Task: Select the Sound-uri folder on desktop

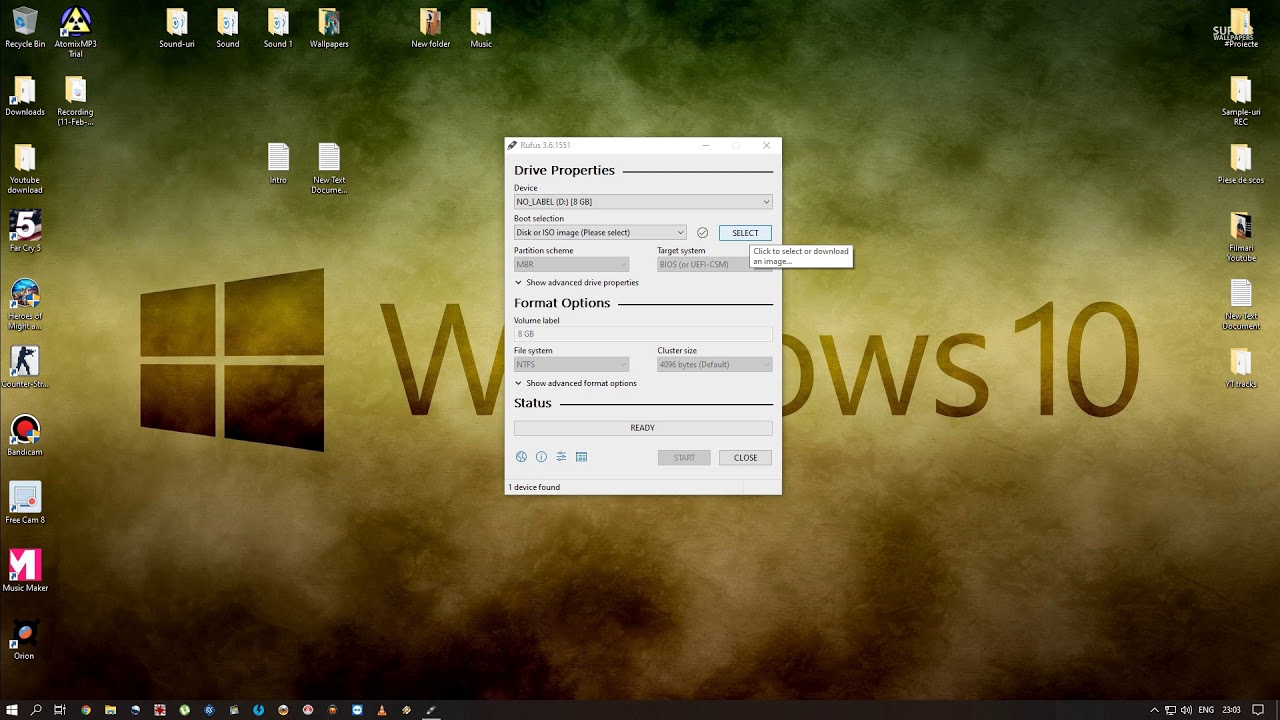Action: (177, 28)
